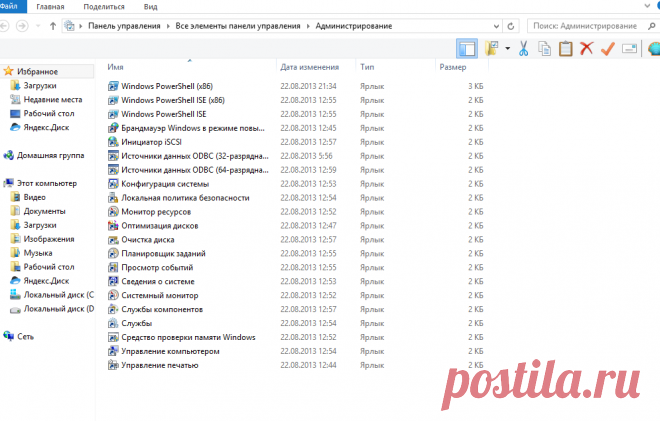Expand the ribbon with the chevron
Image resolution: width=660 pixels, height=421 pixels.
coord(647,6)
